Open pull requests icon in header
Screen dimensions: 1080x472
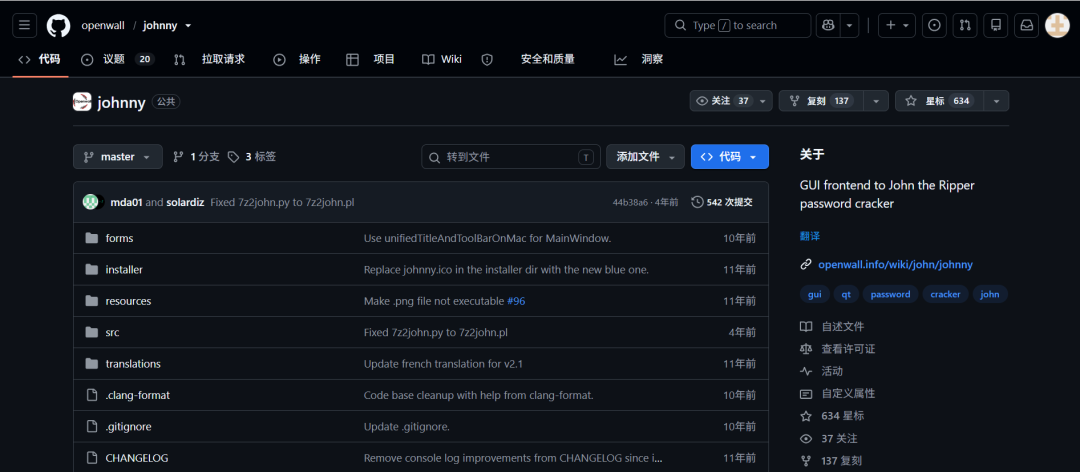965,25
